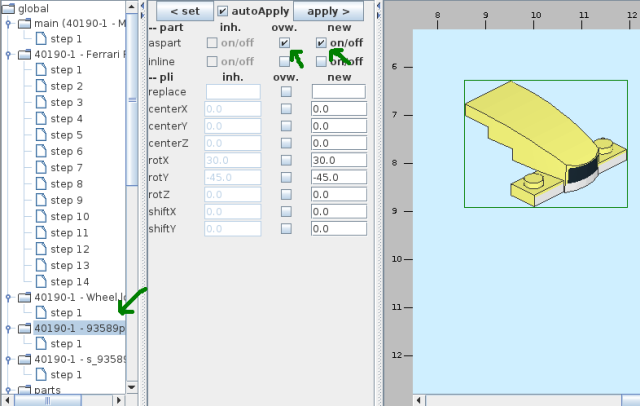Screen dimensions: 640x406
Task: Click the folder icon beside 40190-1 - Wheel
Action: [24, 297]
